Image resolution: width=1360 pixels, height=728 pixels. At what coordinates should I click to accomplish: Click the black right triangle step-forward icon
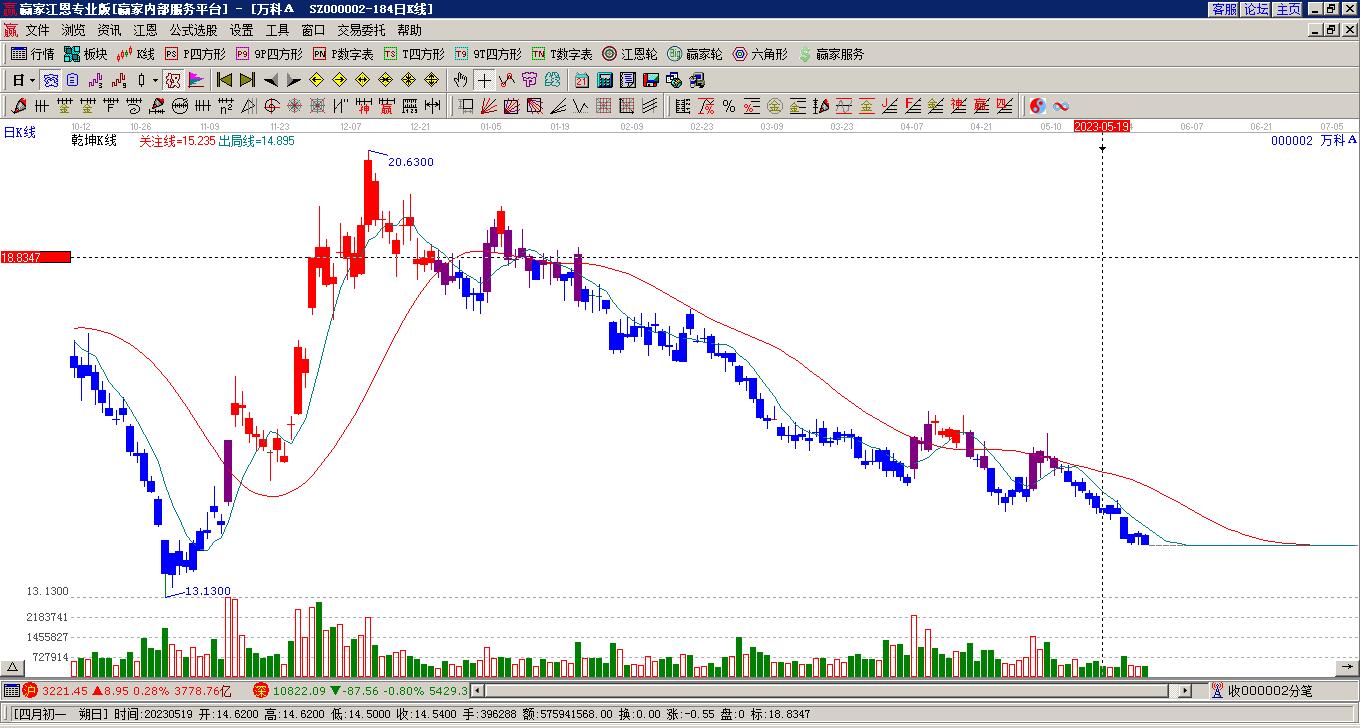(x=293, y=80)
